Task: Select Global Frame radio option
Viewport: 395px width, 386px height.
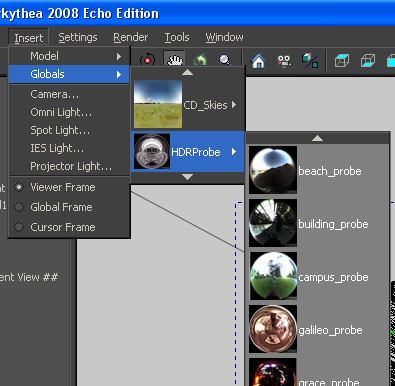Action: coord(69,207)
